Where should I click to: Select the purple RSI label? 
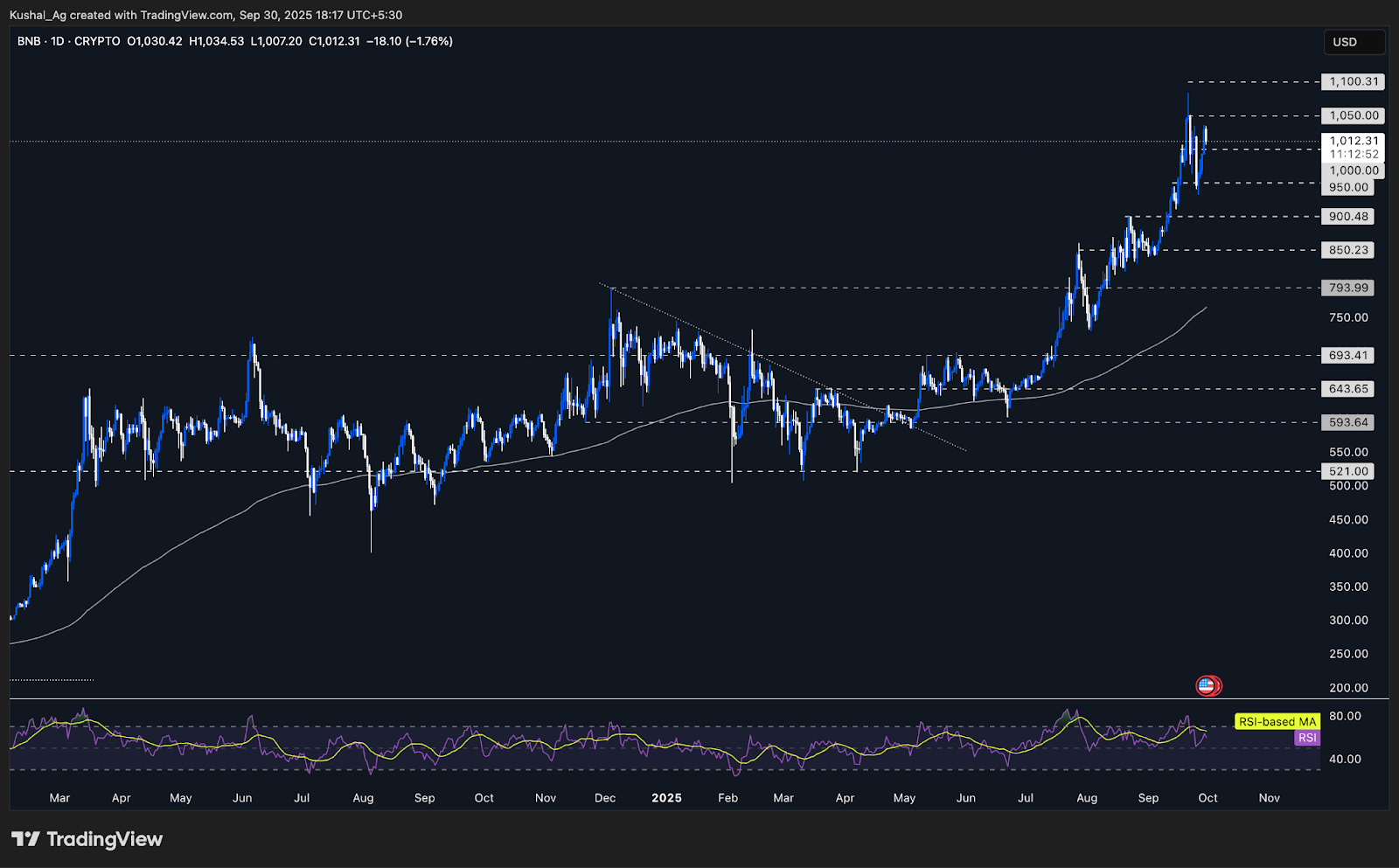click(1306, 738)
